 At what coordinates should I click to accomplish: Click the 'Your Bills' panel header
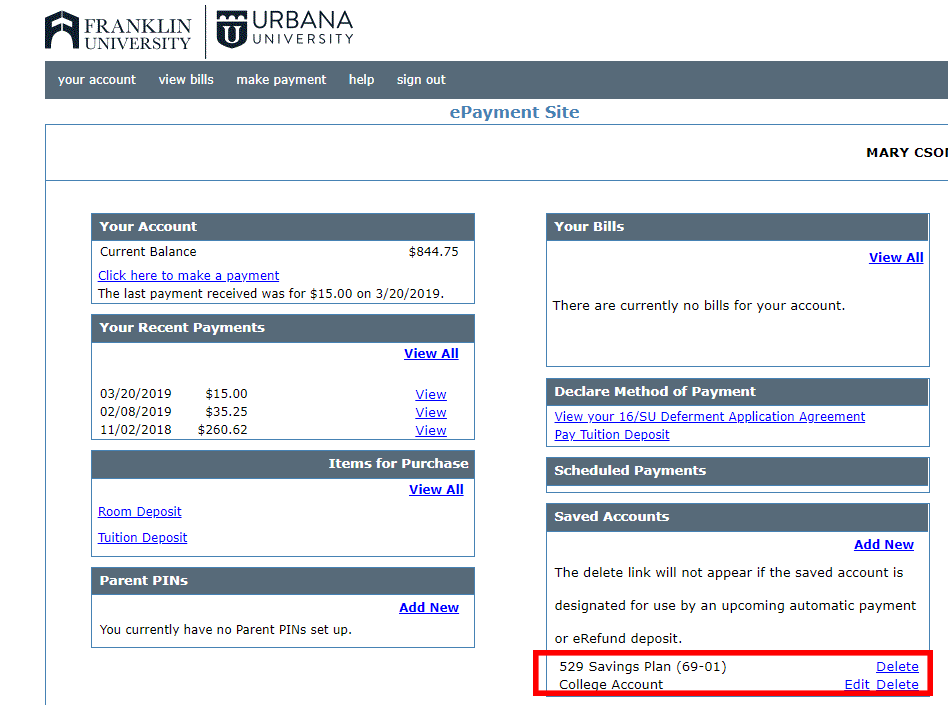click(x=738, y=227)
